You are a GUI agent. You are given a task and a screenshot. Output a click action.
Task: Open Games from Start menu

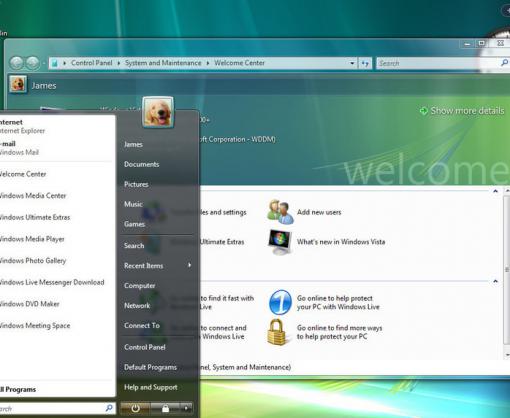coord(134,224)
